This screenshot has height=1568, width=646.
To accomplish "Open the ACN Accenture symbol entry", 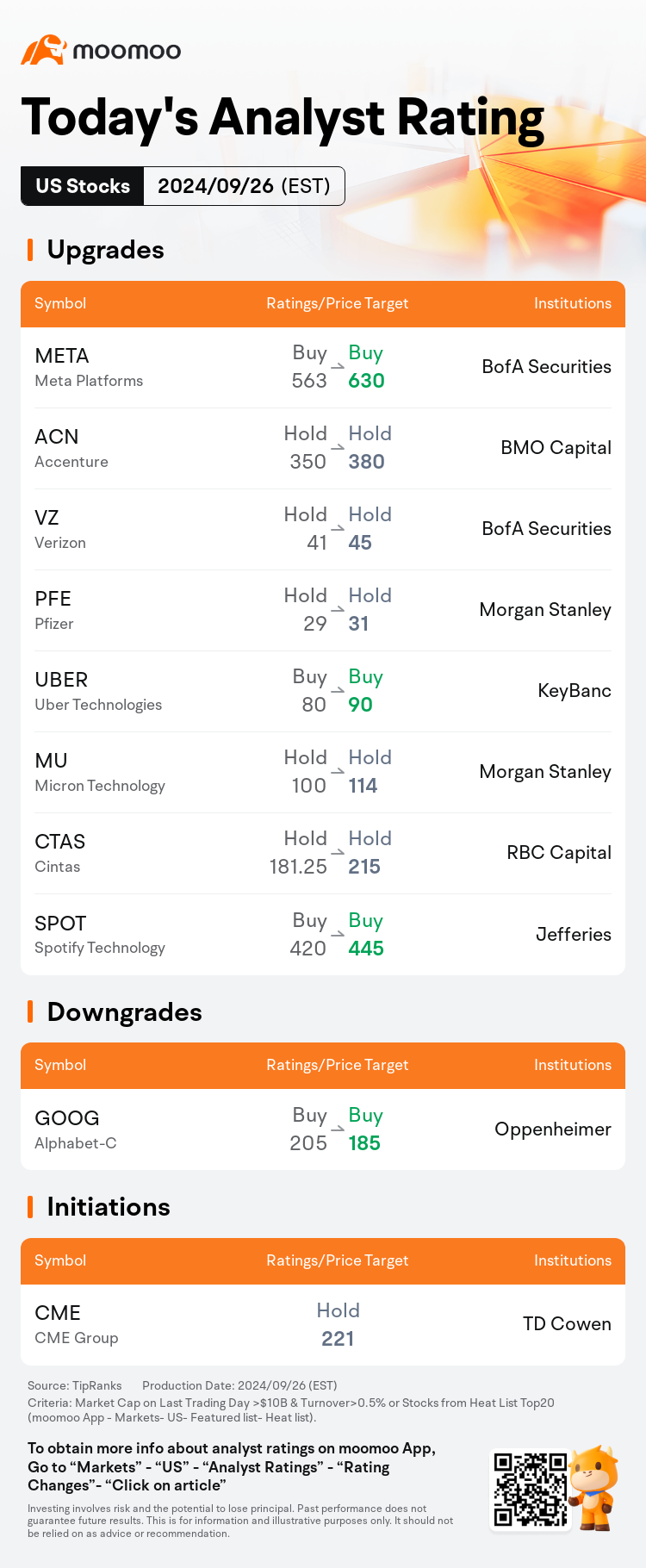I will click(x=71, y=448).
